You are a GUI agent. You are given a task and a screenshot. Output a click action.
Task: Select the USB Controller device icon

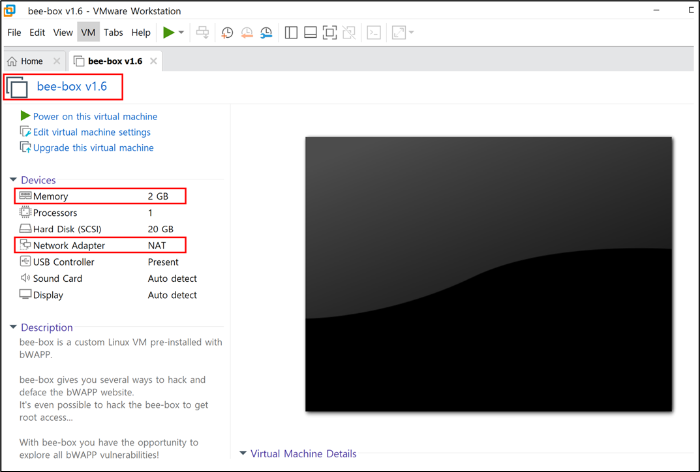click(x=25, y=261)
